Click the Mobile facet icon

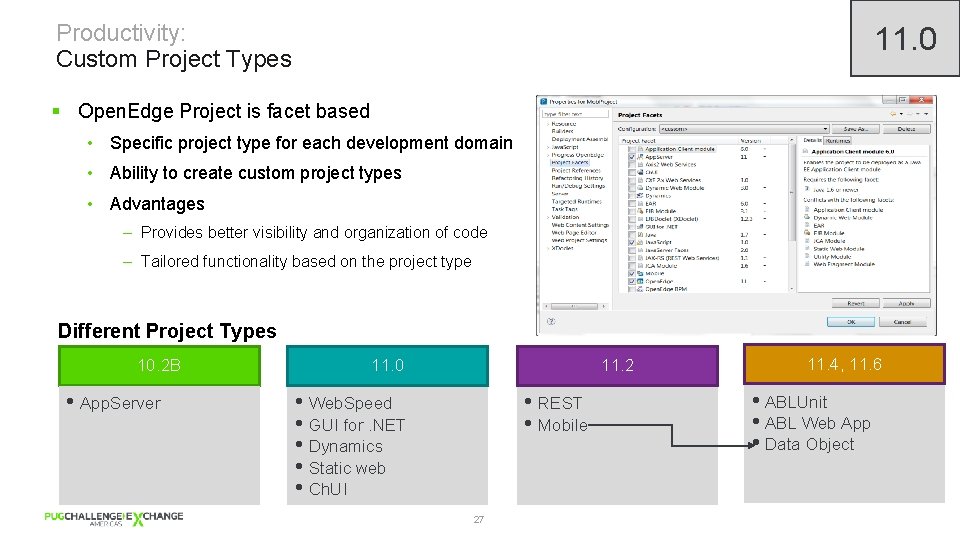click(x=640, y=274)
